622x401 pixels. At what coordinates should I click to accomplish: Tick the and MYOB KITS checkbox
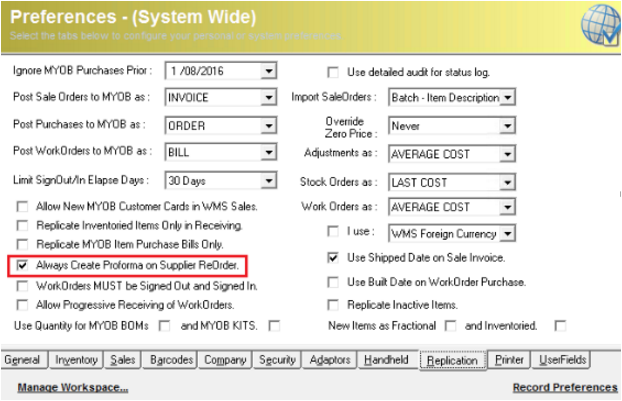pos(274,326)
